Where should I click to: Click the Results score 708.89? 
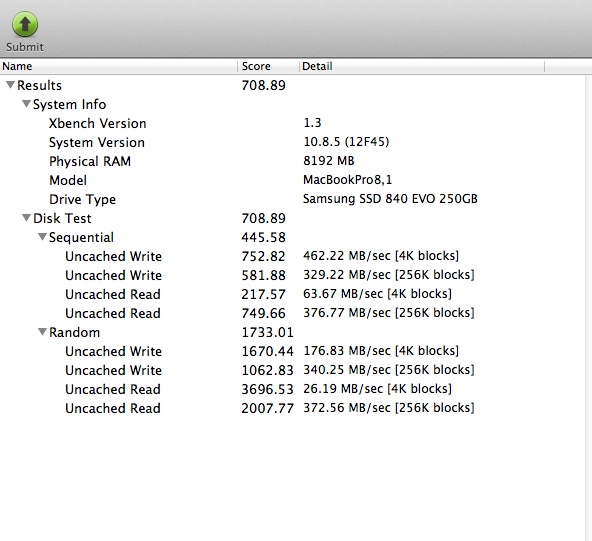point(264,85)
